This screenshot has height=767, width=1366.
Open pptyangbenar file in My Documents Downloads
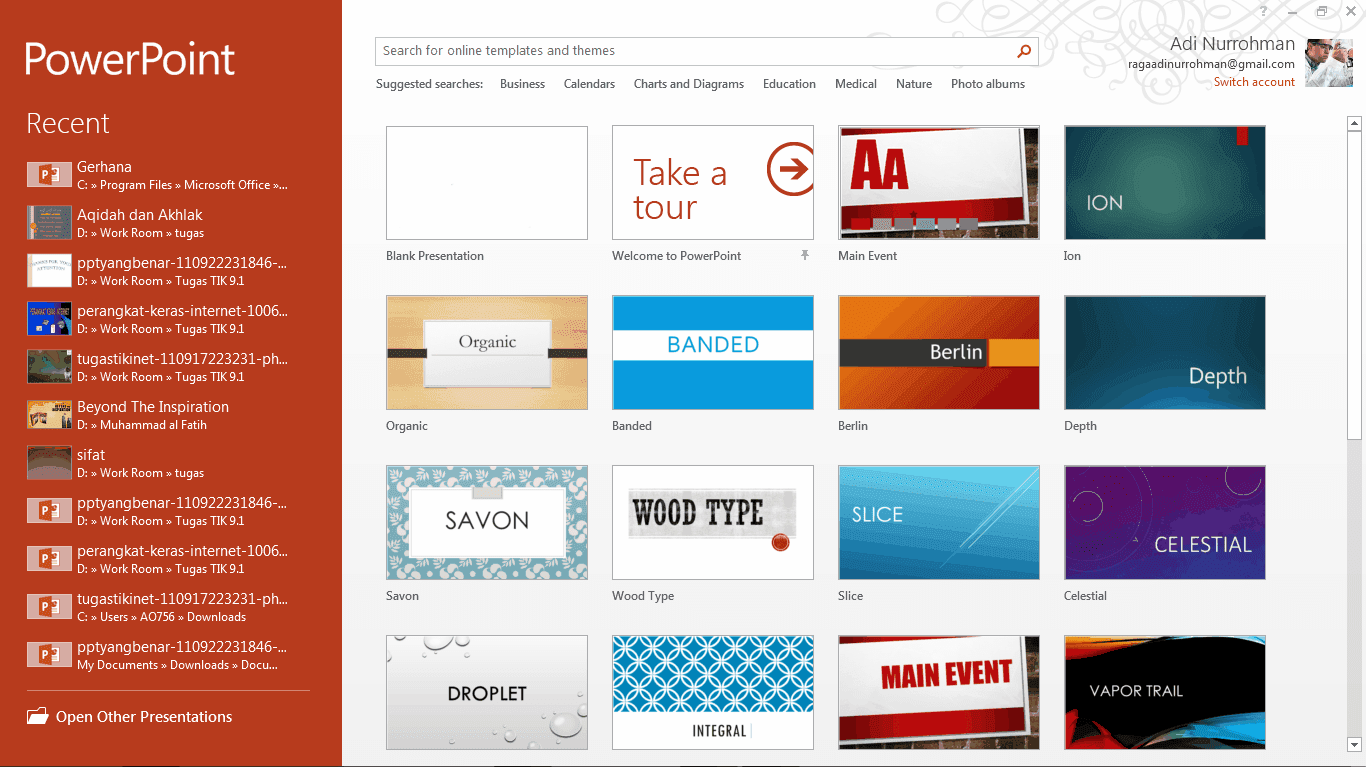pyautogui.click(x=168, y=655)
